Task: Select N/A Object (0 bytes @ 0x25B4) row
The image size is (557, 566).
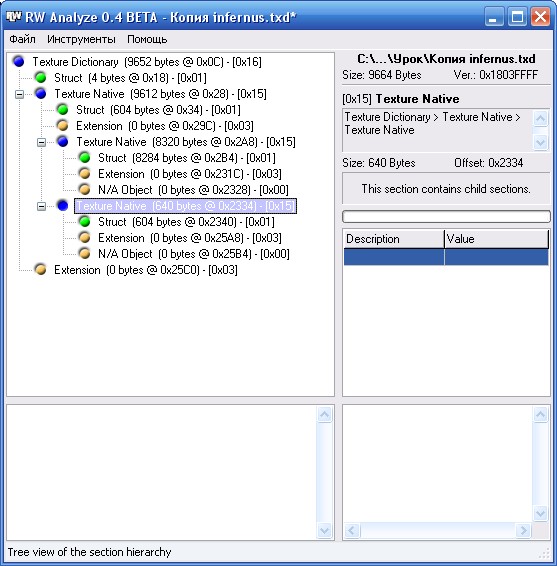Action: [x=193, y=253]
